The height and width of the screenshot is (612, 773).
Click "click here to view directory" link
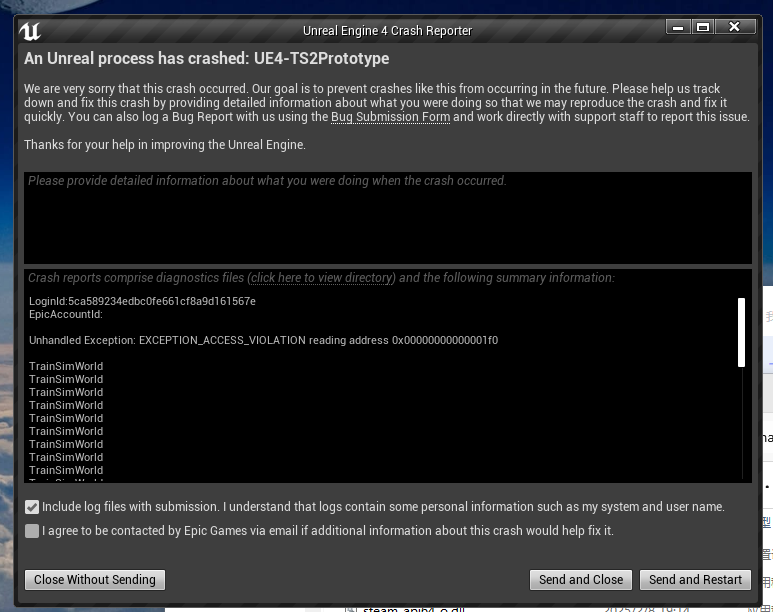[322, 278]
